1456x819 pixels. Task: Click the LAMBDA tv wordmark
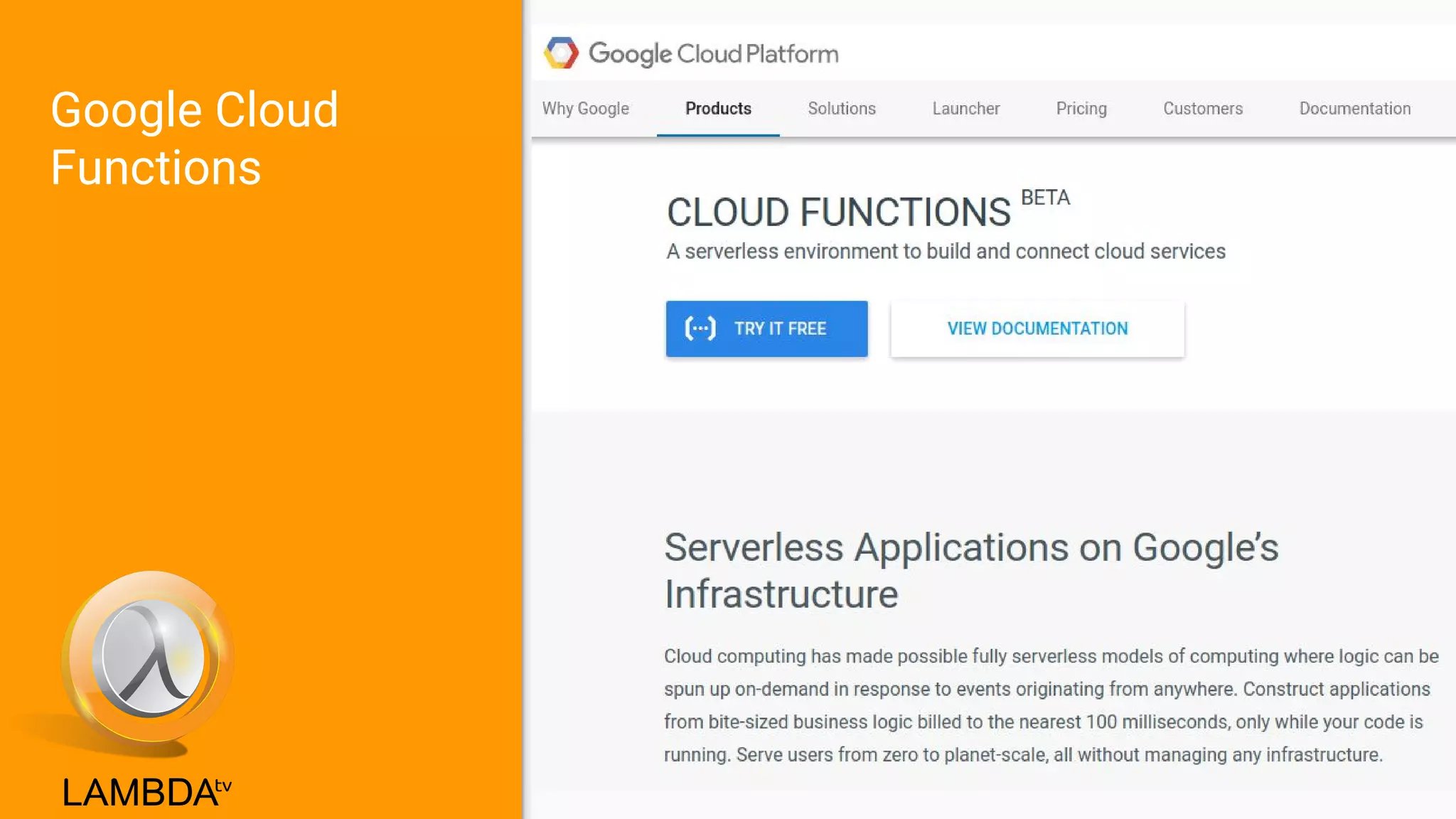tap(147, 793)
